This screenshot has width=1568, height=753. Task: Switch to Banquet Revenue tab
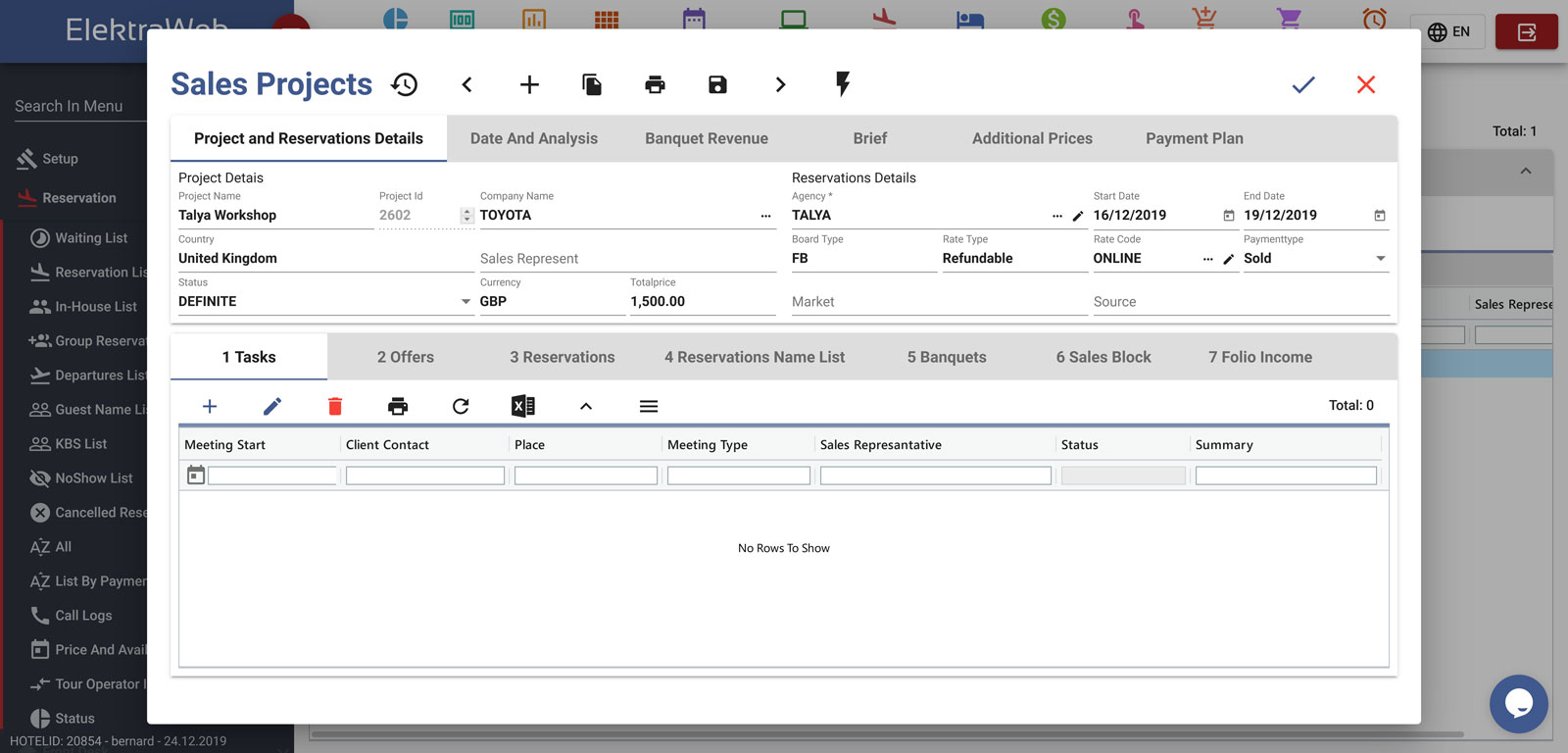click(707, 138)
